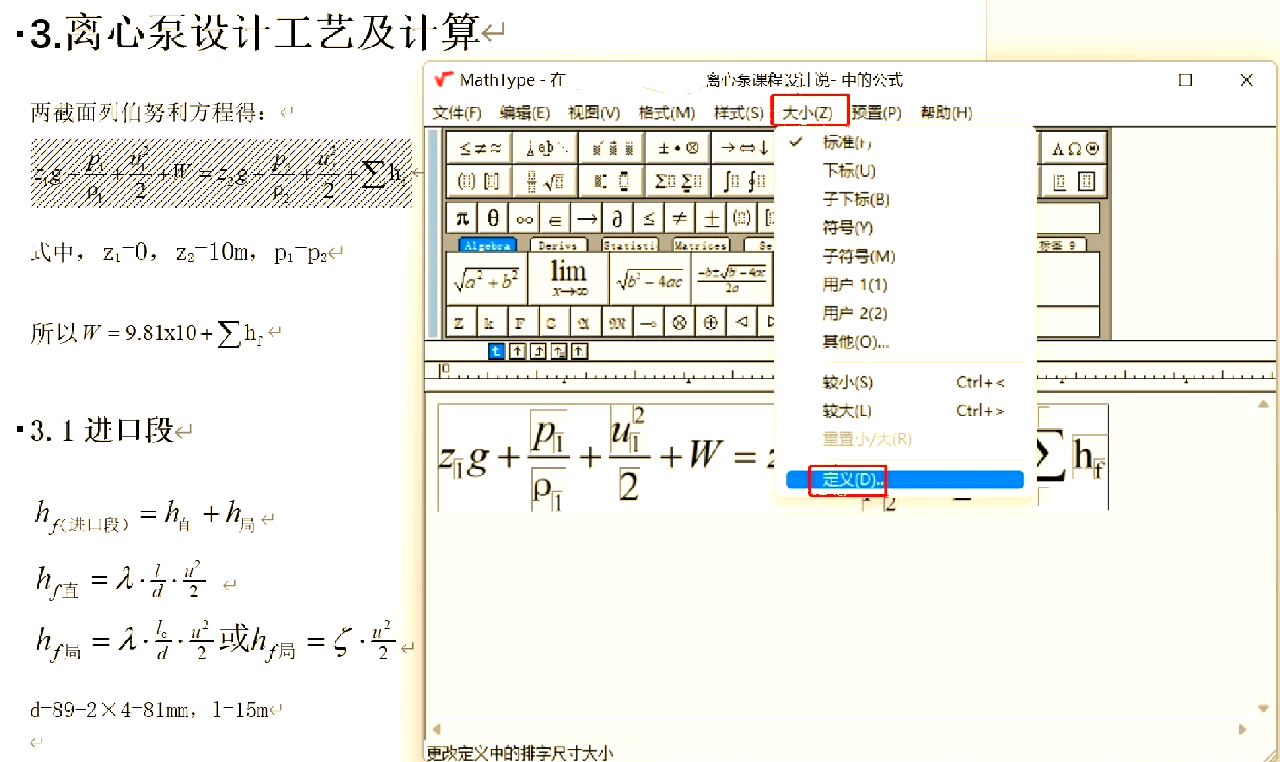
Task: Insert the element-of symbol (∈)
Action: [554, 218]
